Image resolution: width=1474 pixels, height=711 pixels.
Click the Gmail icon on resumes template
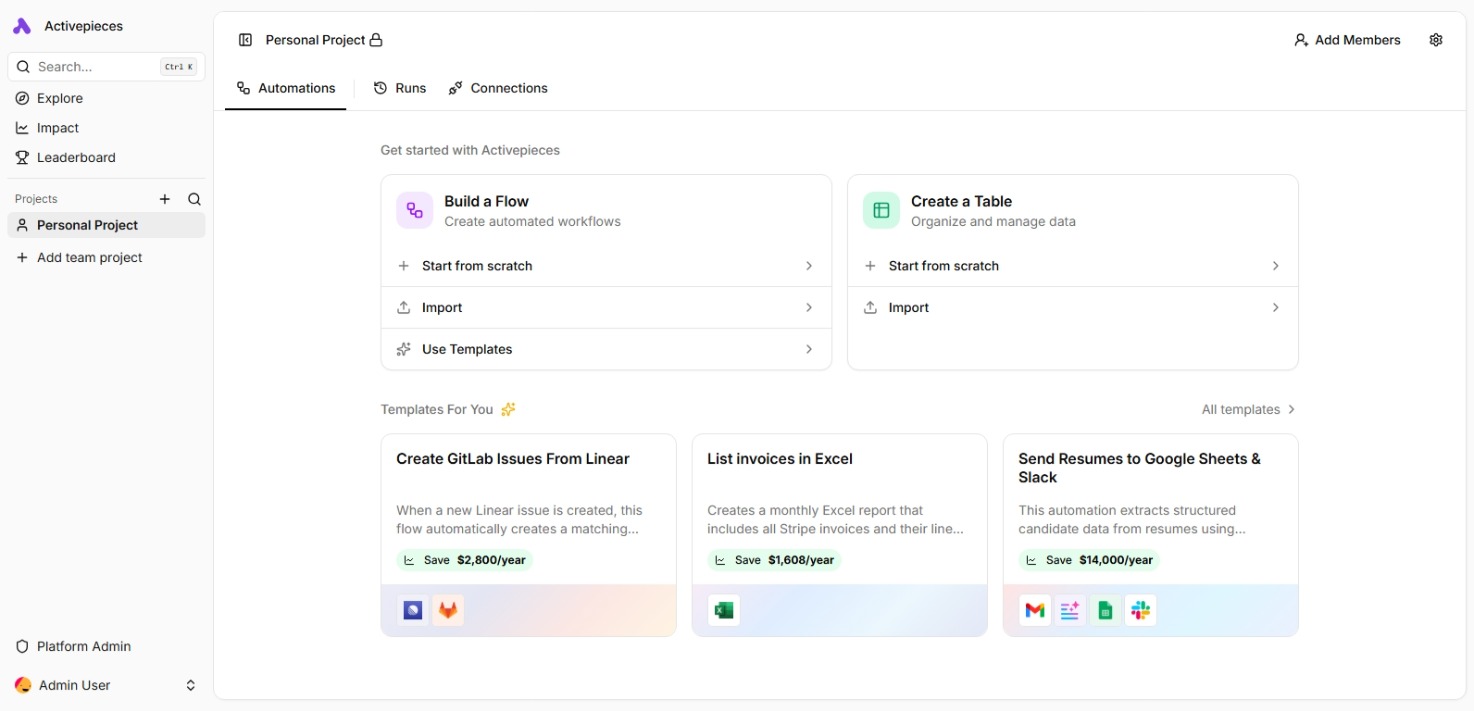[1035, 610]
